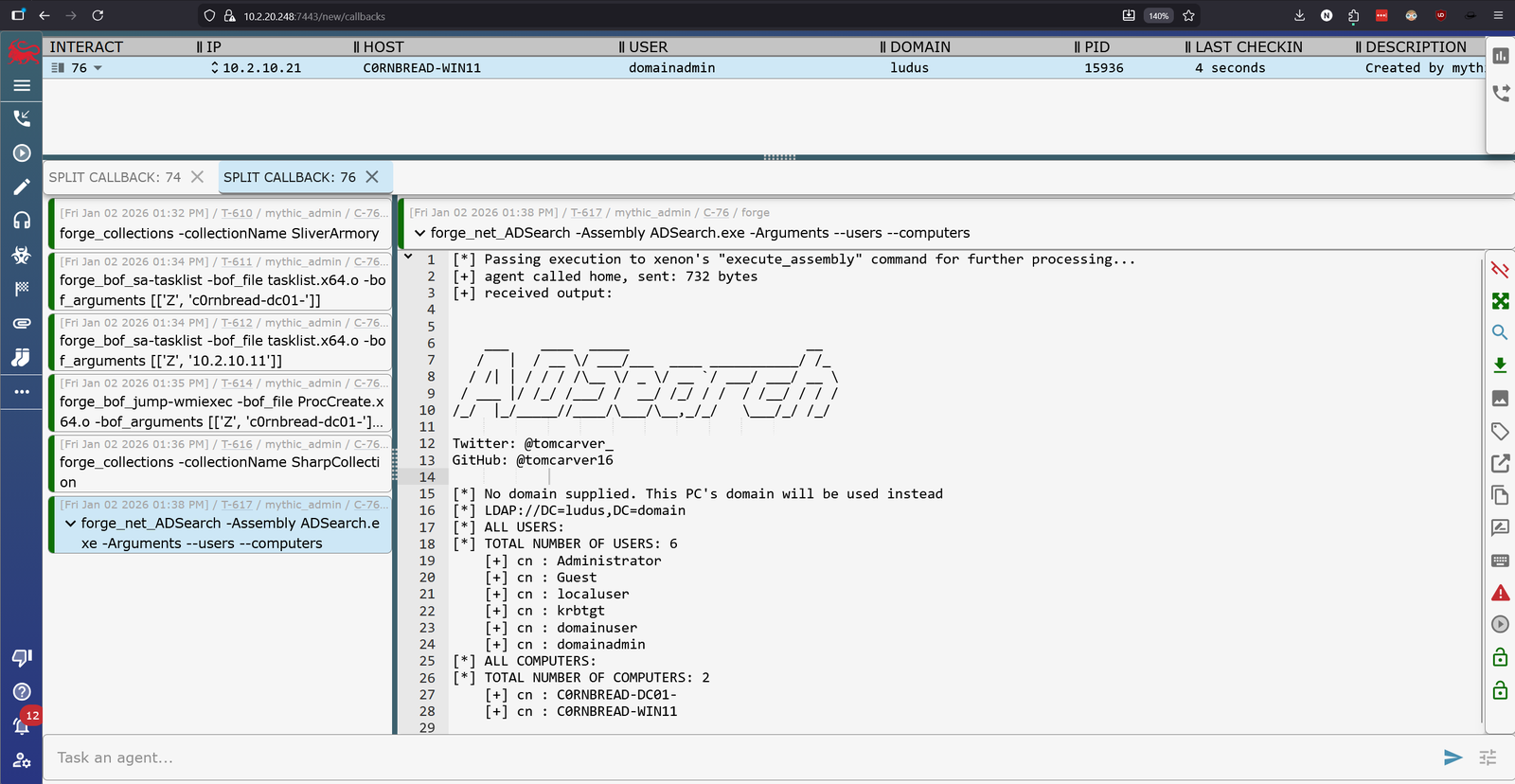Click the thumbs-down feedback icon
1515x784 pixels.
coord(22,657)
